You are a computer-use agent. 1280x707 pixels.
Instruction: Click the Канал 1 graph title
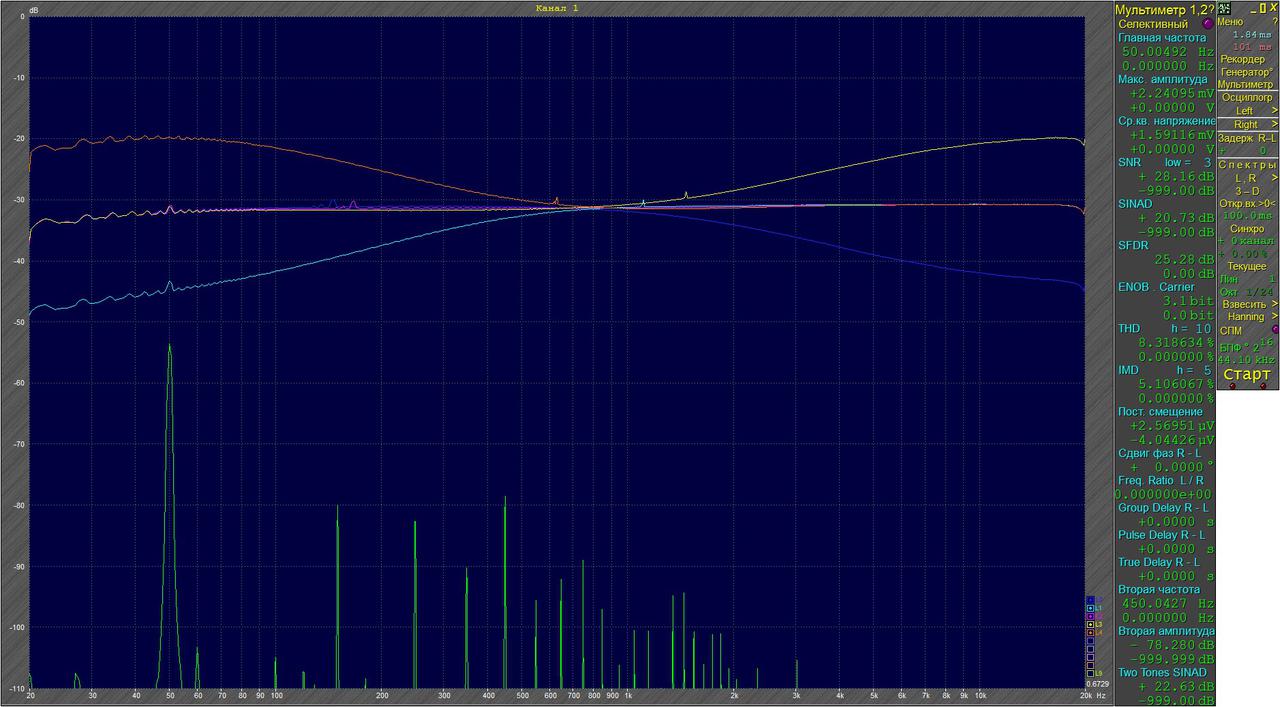[x=557, y=8]
